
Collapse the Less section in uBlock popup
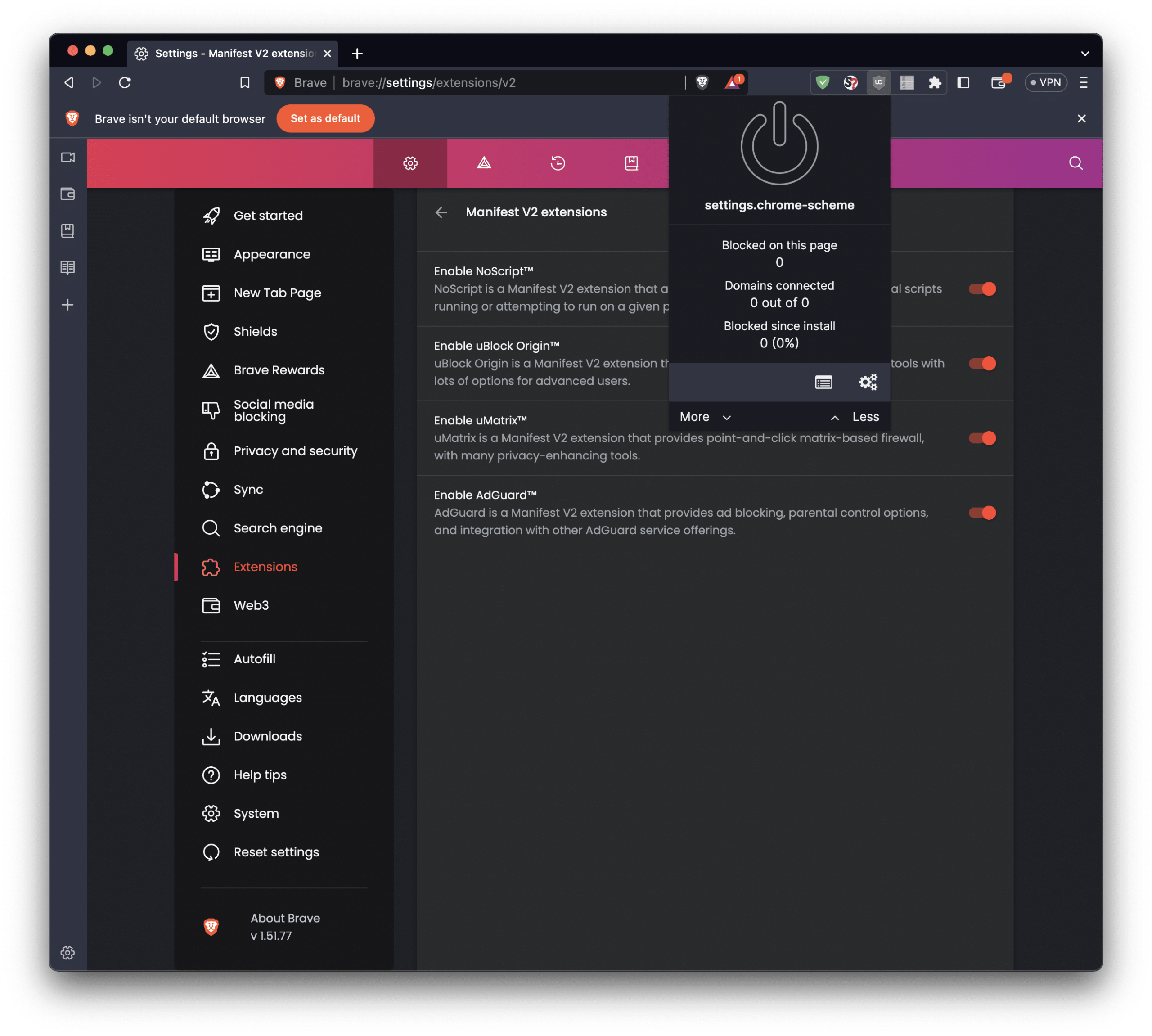point(854,417)
